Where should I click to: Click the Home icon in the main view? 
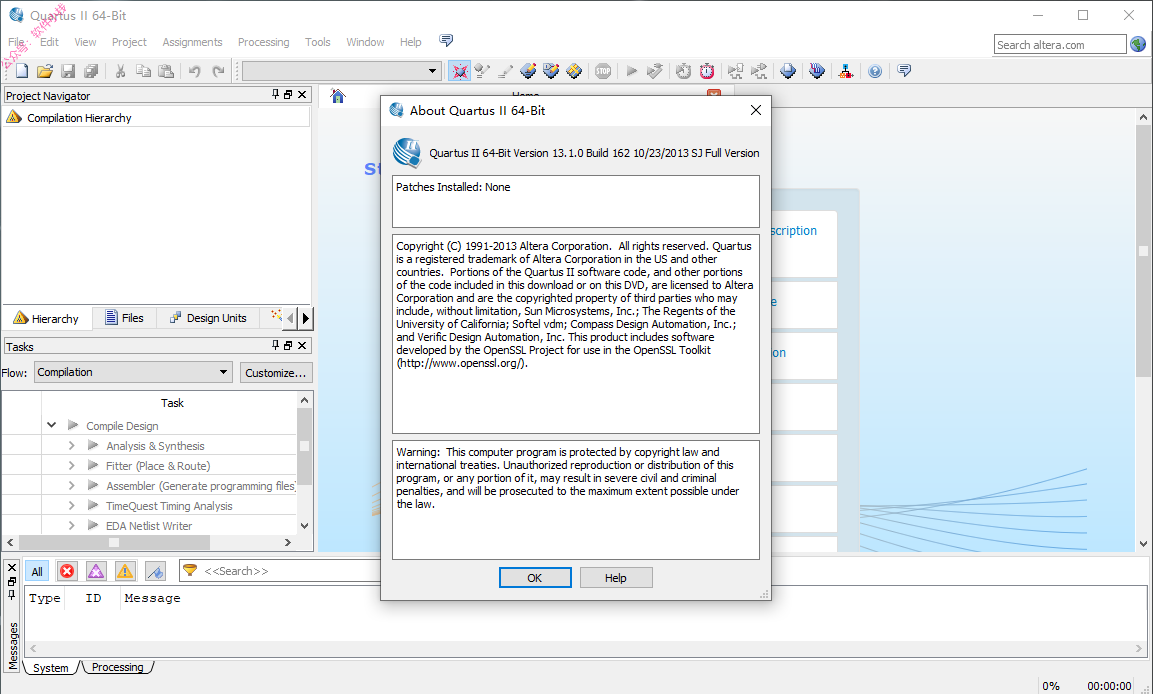[338, 96]
